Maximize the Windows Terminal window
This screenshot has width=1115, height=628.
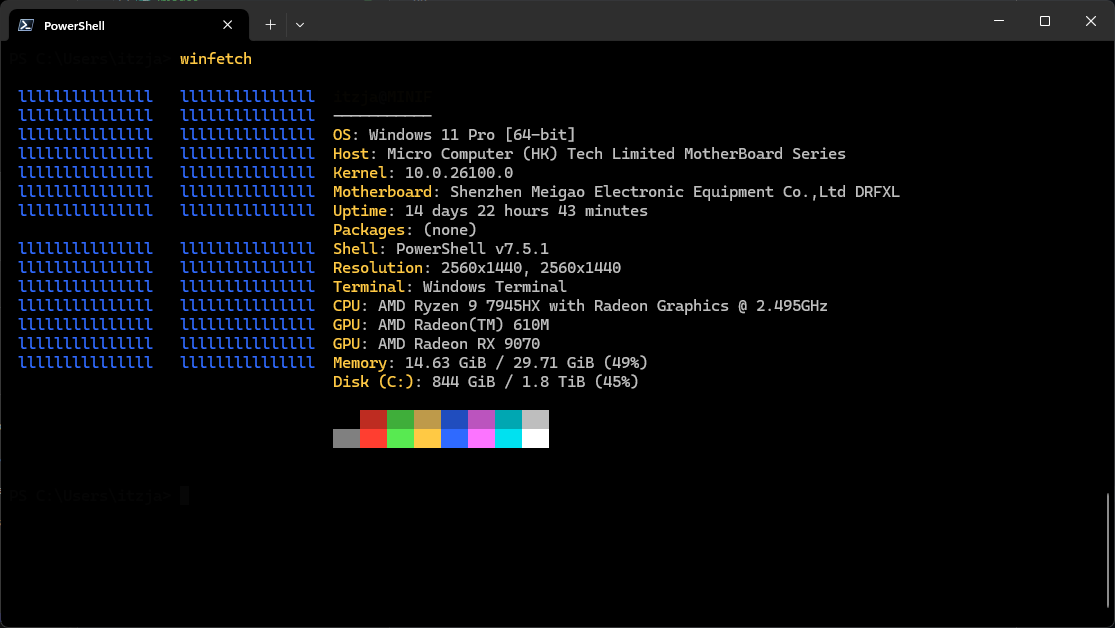[x=1044, y=20]
